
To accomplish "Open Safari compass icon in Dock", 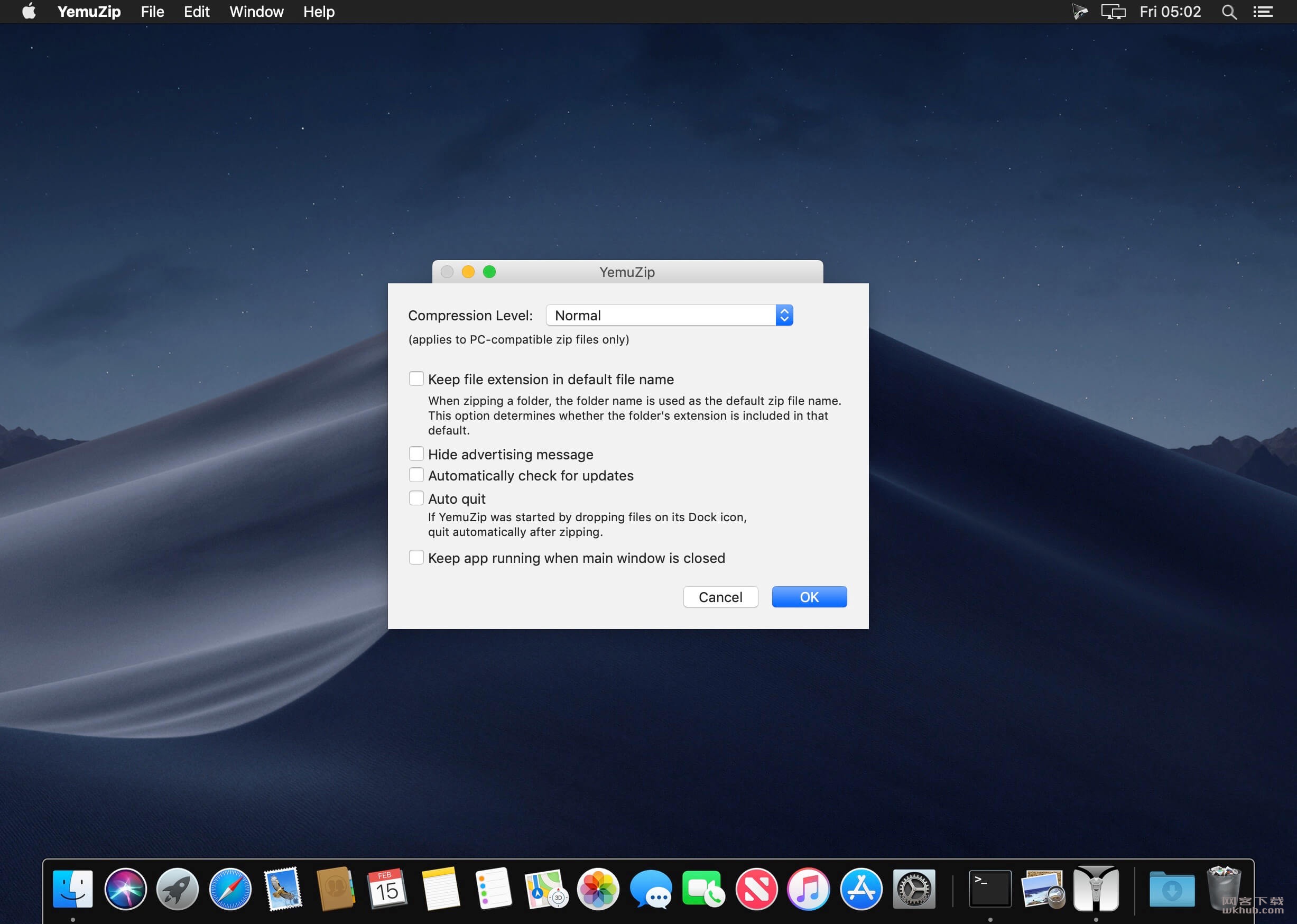I will coord(230,889).
